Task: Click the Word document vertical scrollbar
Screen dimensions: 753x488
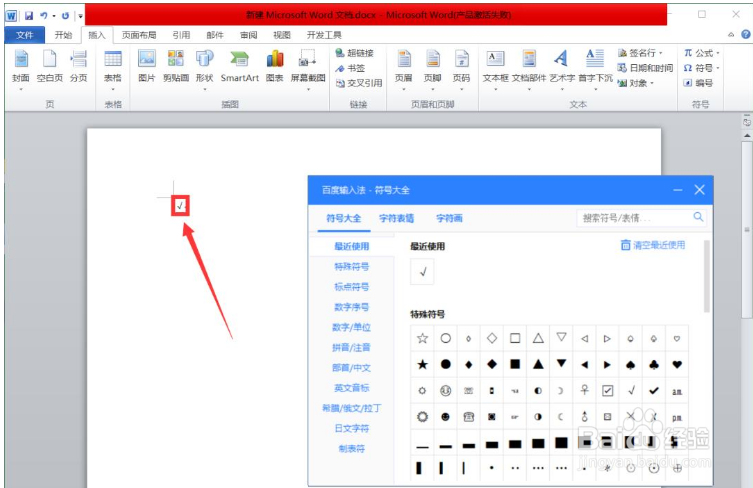Action: pyautogui.click(x=746, y=230)
